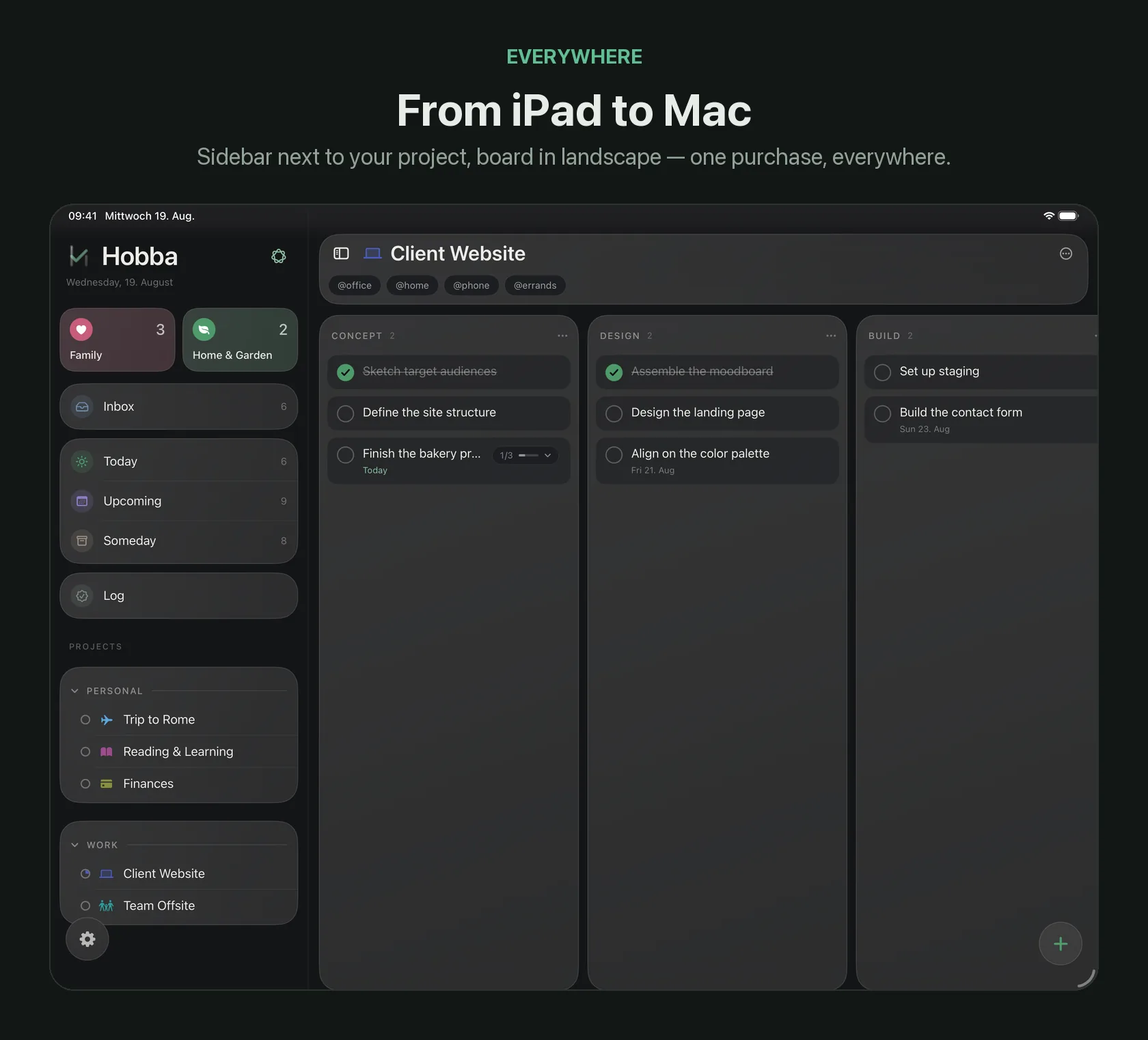Click the laptop icon beside Client Website title
The image size is (1148, 1040).
tap(372, 254)
